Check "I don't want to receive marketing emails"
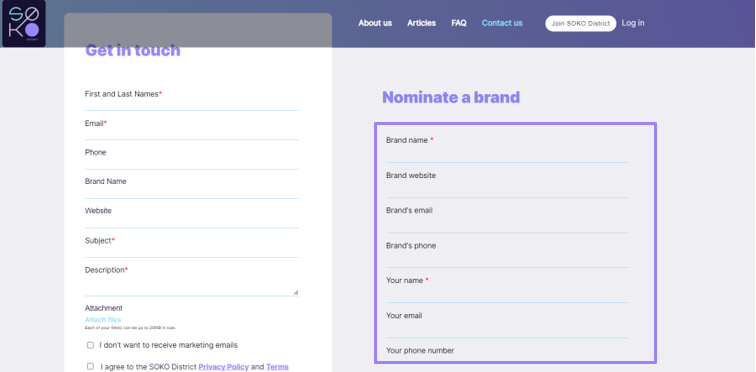756x372 pixels. pyautogui.click(x=90, y=345)
